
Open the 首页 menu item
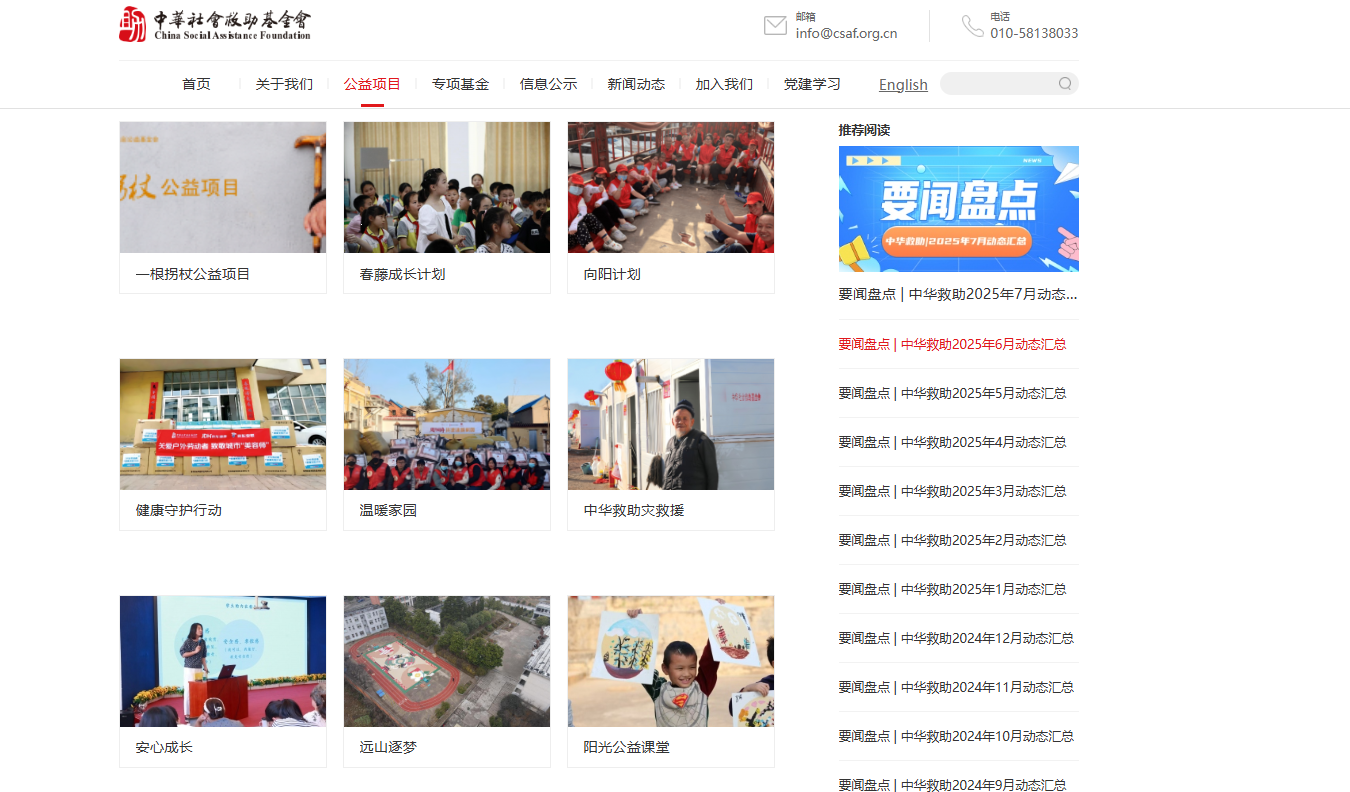(x=196, y=84)
